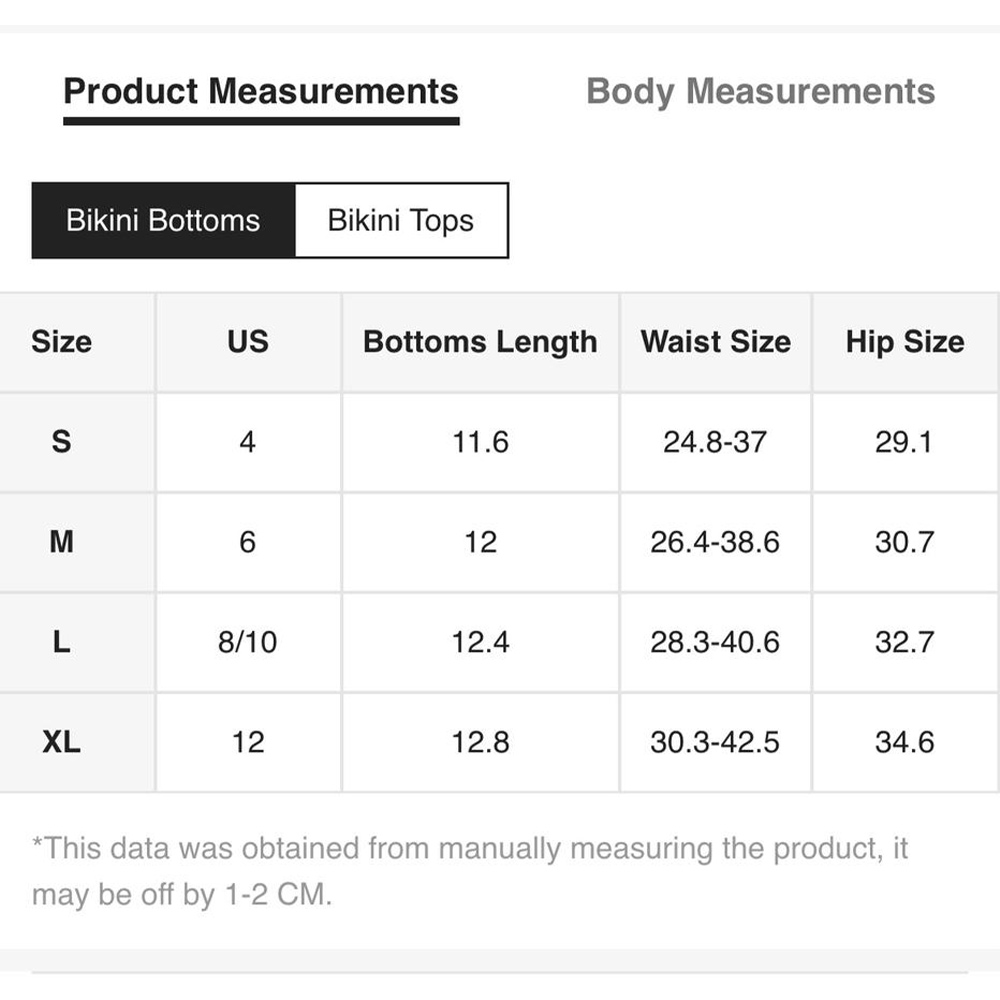Switch to the Body Measurements tab

[760, 91]
